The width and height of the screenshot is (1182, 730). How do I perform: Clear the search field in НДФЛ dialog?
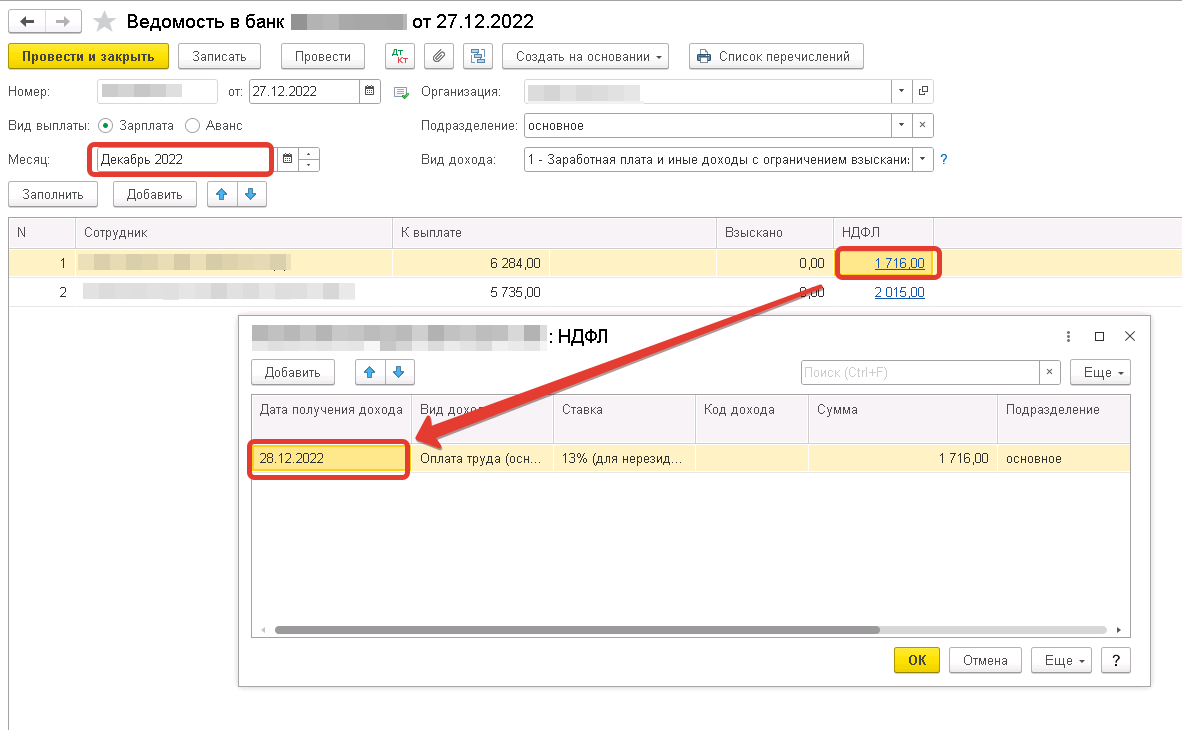(1049, 372)
